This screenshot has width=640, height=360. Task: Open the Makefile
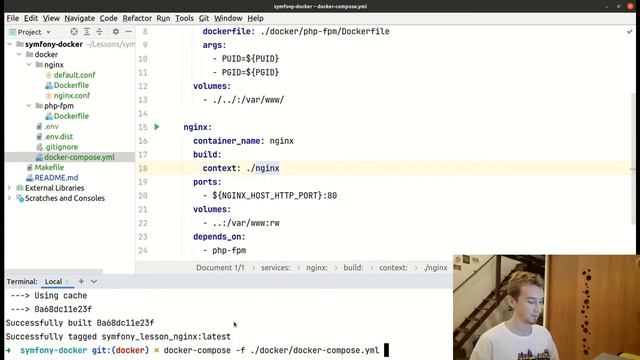[49, 167]
